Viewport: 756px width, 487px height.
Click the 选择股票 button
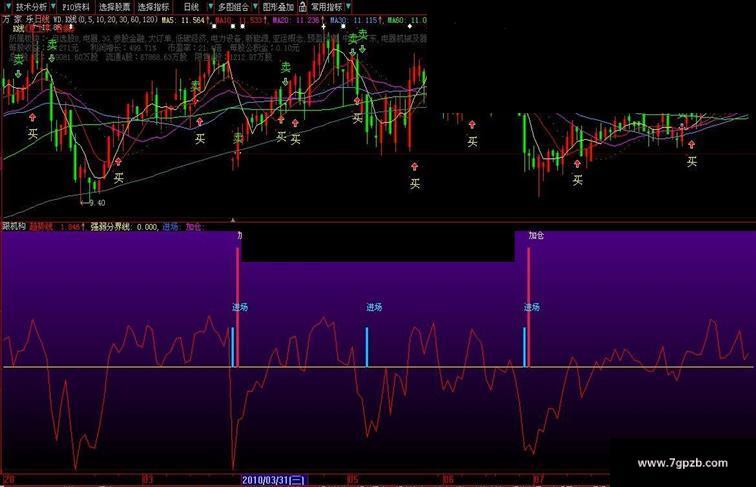point(115,7)
